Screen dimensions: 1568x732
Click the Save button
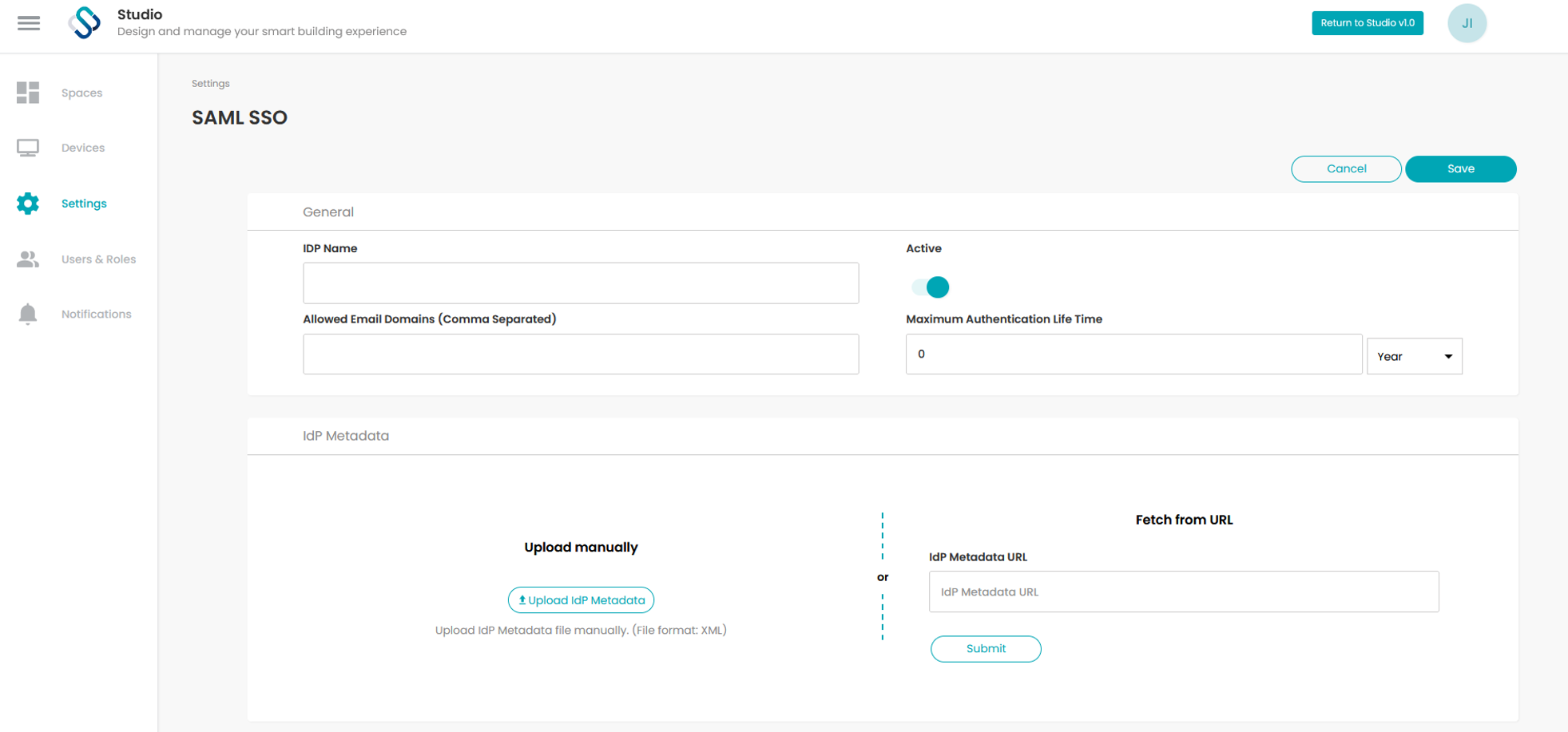(1460, 168)
